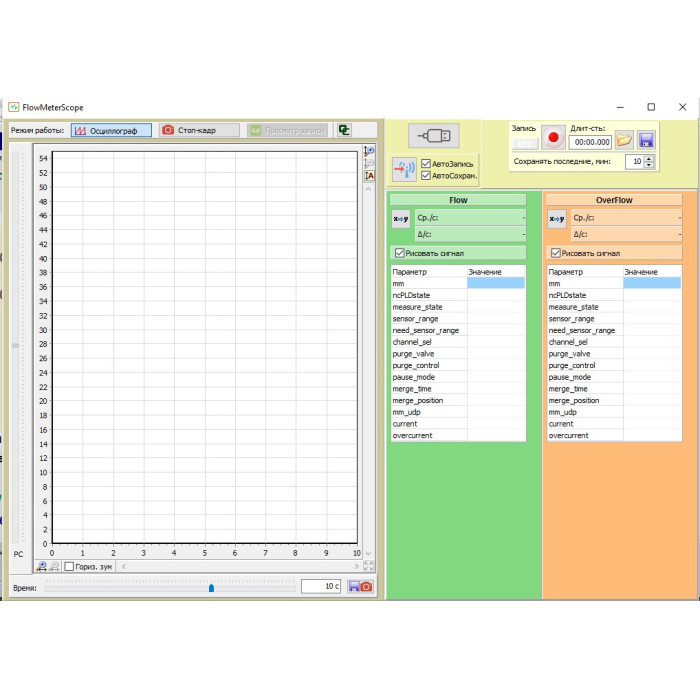Screen dimensions: 700x700
Task: Click the green monitor icon in mode toolbar
Action: [344, 130]
